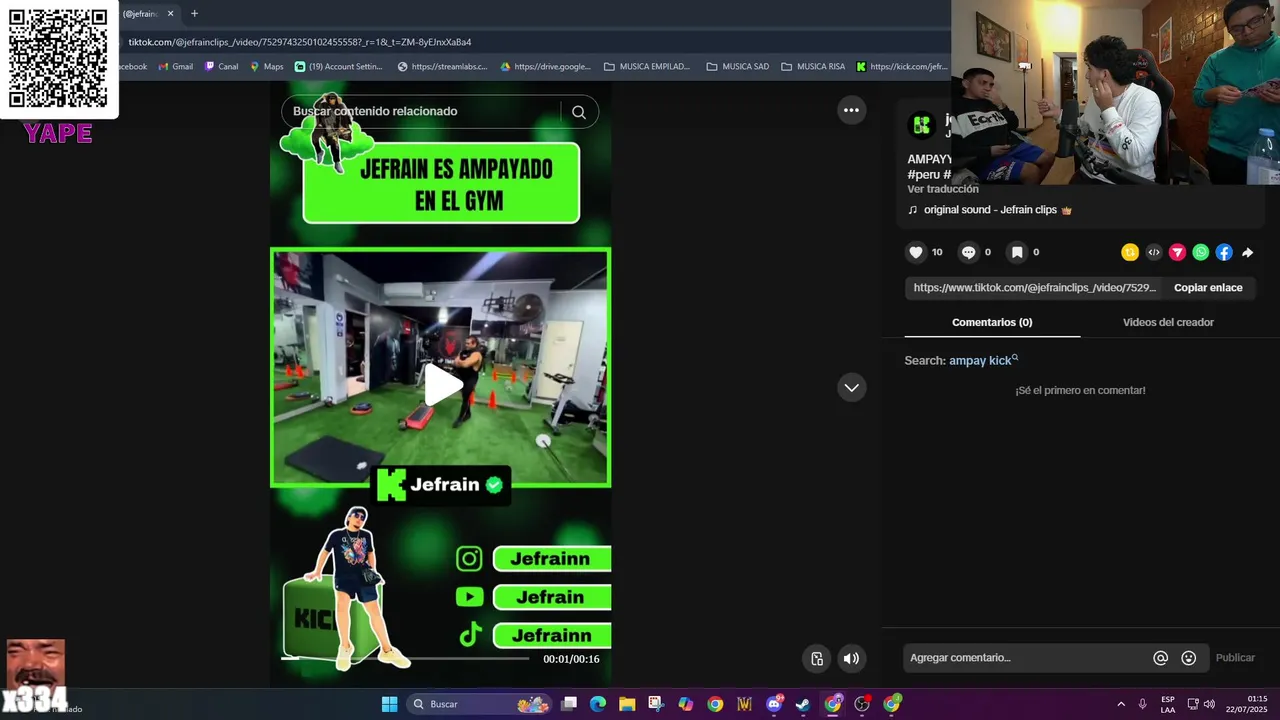The height and width of the screenshot is (720, 1280).
Task: Show hidden system tray icons
Action: click(x=1121, y=704)
